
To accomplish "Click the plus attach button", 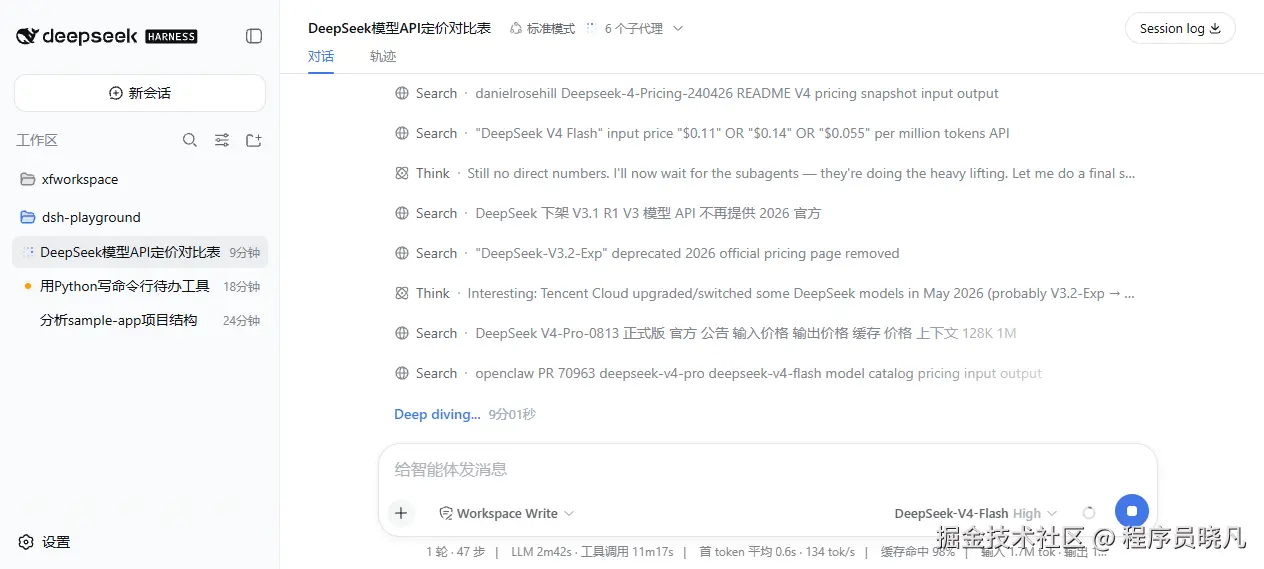I will click(401, 513).
